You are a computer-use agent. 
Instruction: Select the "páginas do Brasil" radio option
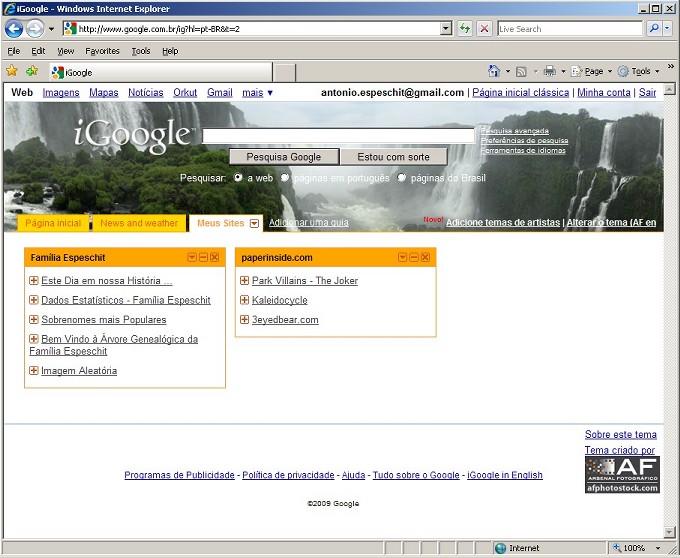[402, 178]
